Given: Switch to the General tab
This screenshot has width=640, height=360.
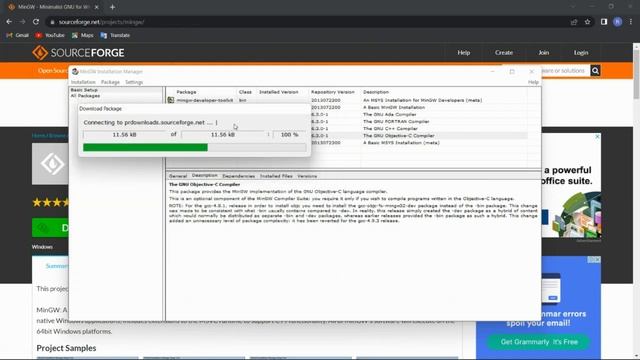Looking at the screenshot, I should click(178, 176).
